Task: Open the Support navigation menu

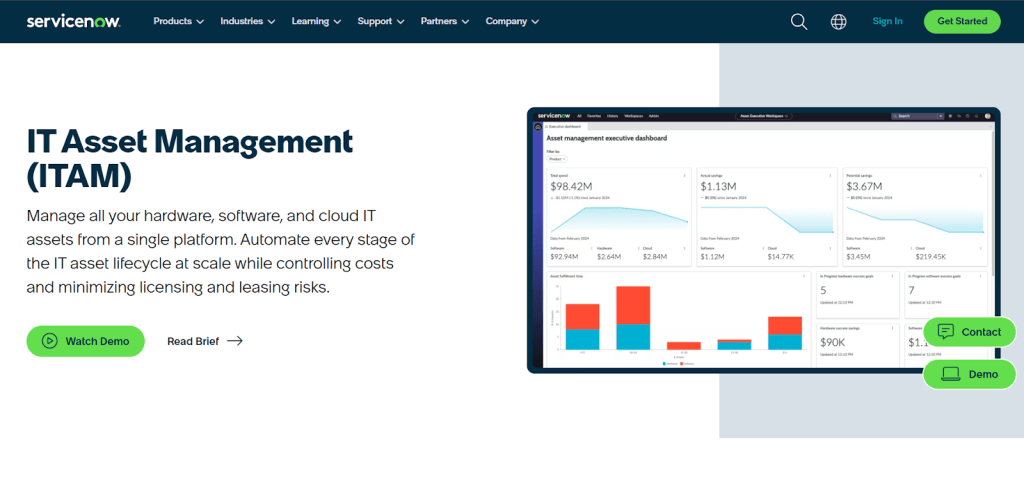Action: pyautogui.click(x=380, y=21)
